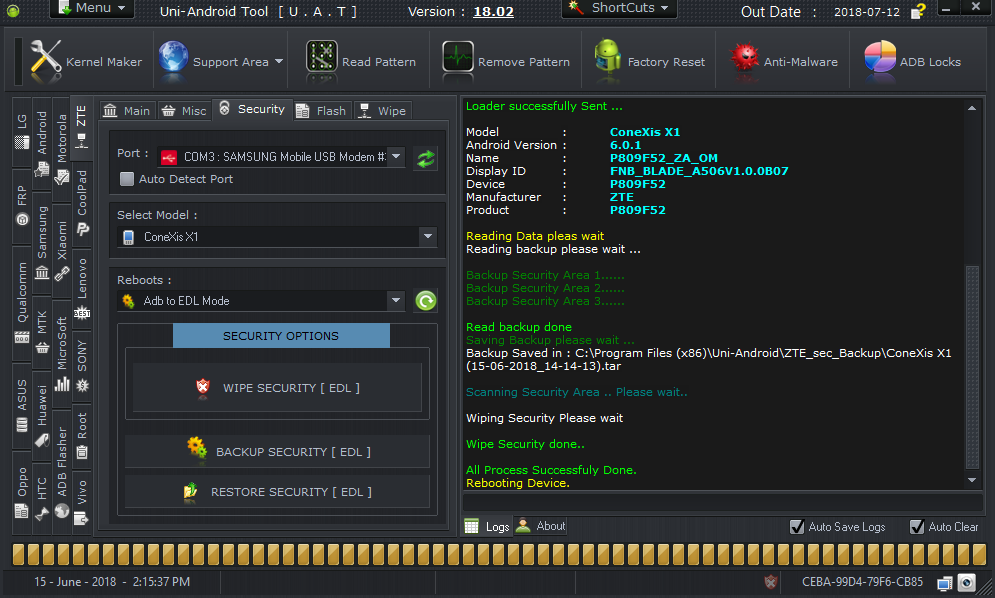
Task: Toggle Auto Clear checkbox
Action: pyautogui.click(x=916, y=527)
